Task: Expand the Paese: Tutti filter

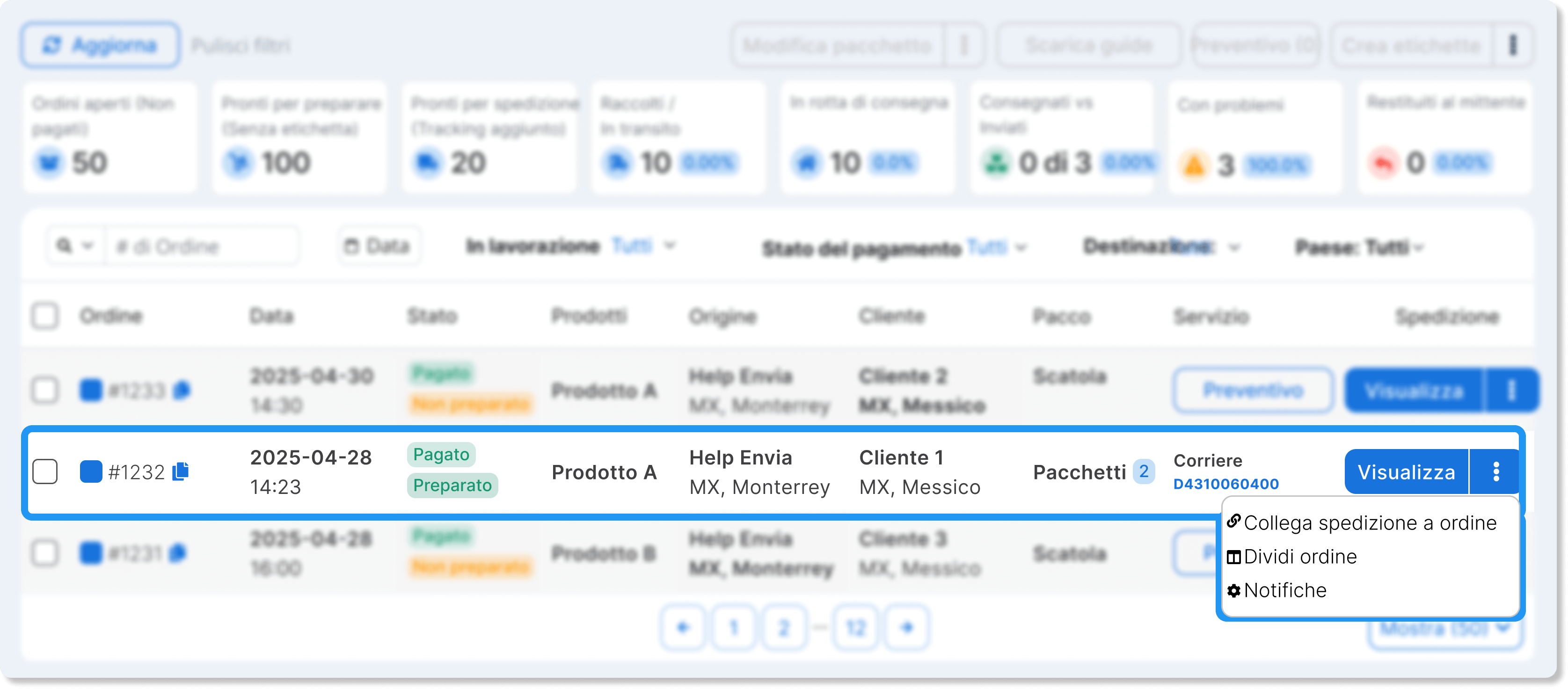Action: [1359, 247]
